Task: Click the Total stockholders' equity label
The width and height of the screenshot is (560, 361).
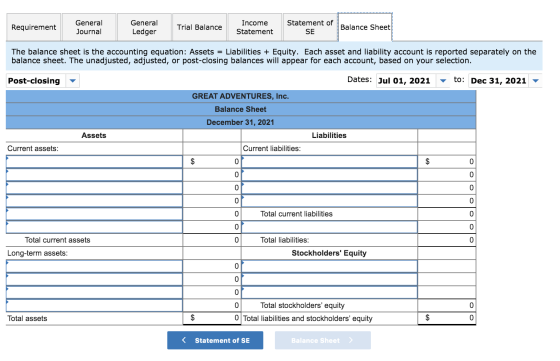Action: [x=302, y=305]
